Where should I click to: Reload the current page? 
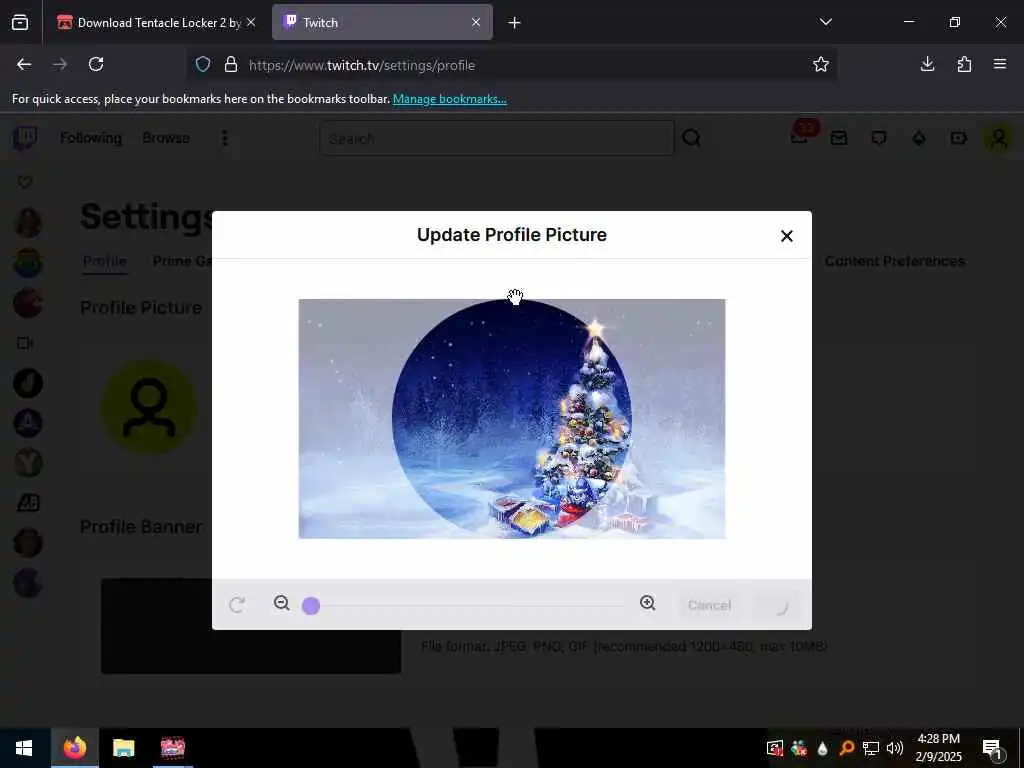pyautogui.click(x=96, y=65)
